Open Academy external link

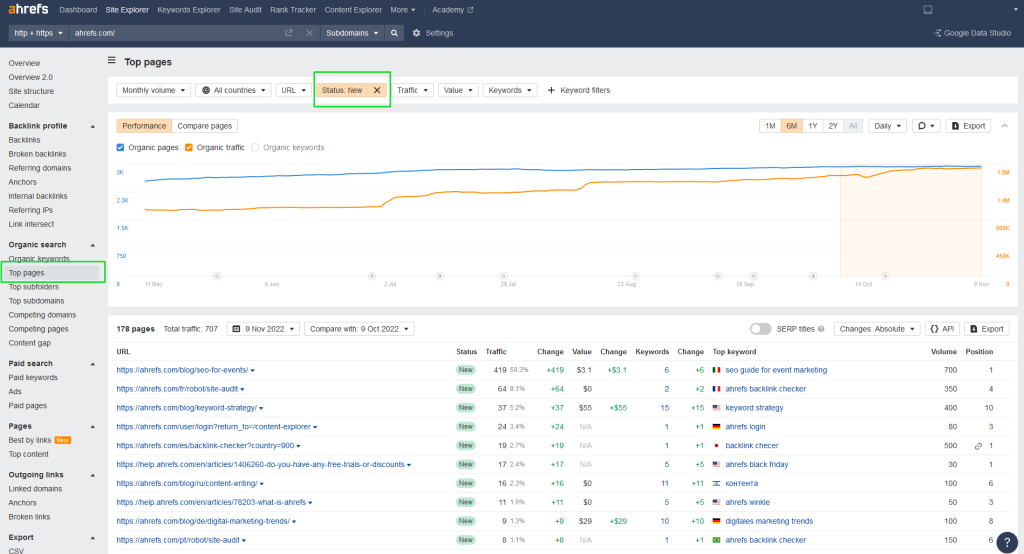[x=453, y=10]
